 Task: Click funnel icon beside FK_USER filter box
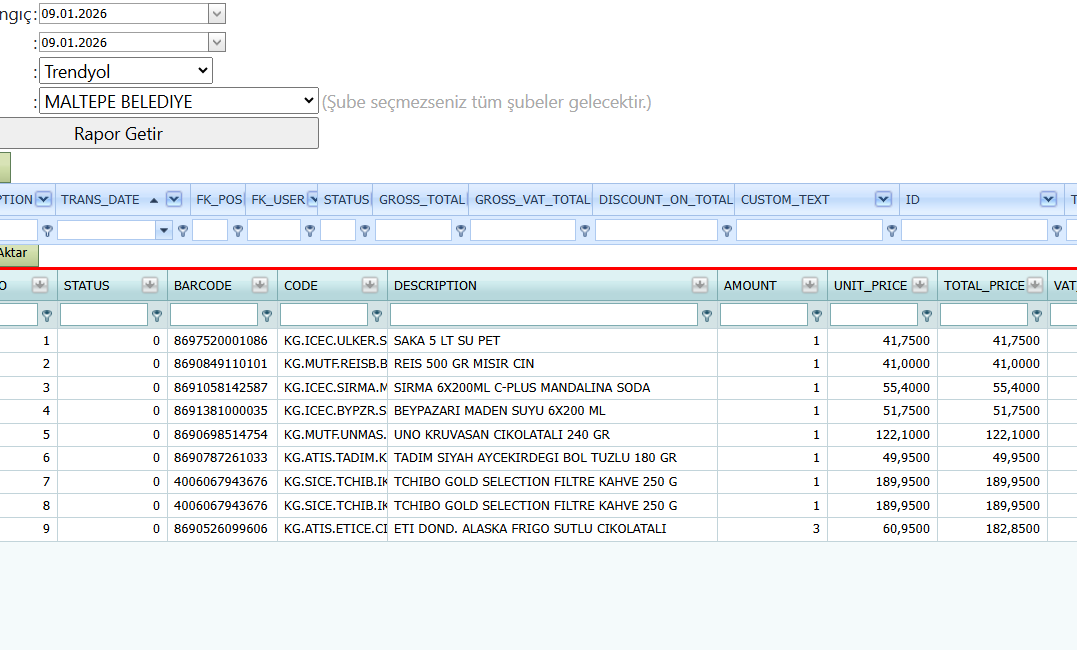click(x=310, y=231)
